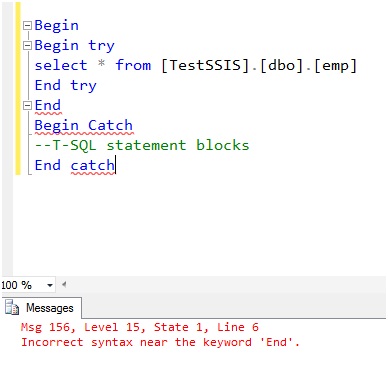Open the 100 % zoom dropdown
This screenshot has height=375, width=388.
click(x=50, y=285)
